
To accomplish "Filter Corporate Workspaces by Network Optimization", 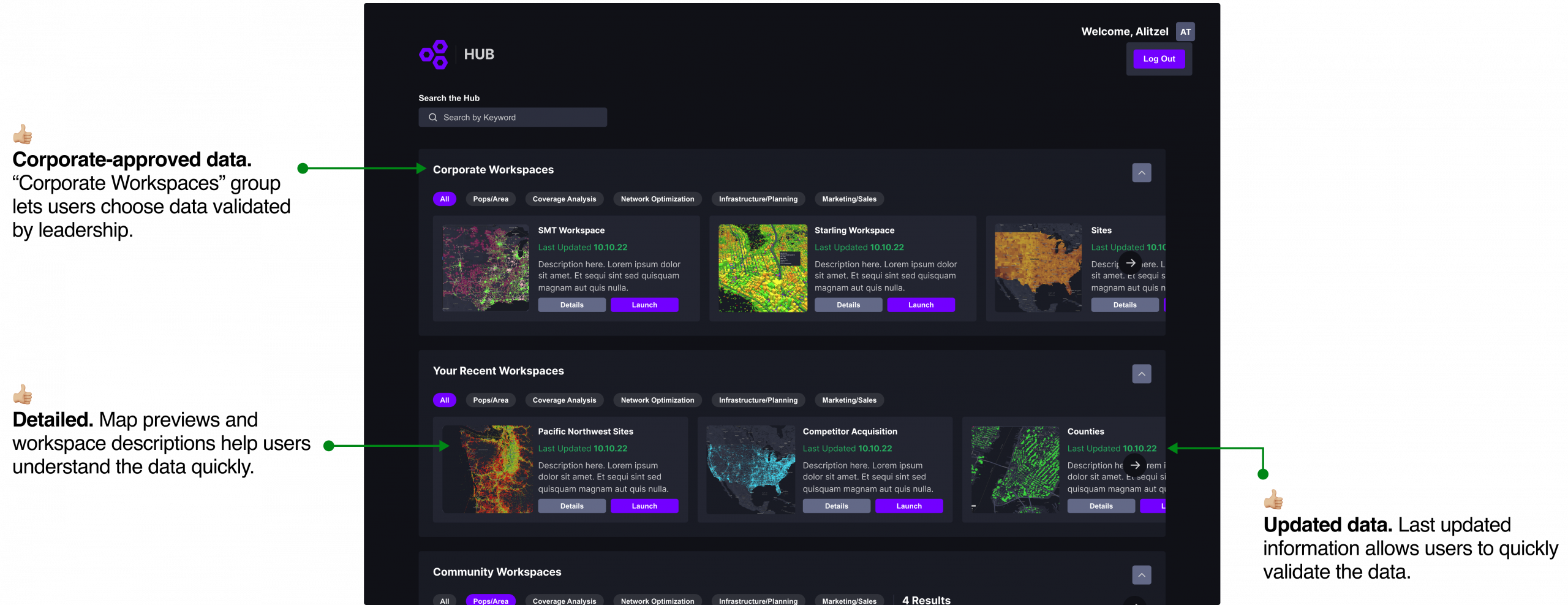I will (x=657, y=199).
